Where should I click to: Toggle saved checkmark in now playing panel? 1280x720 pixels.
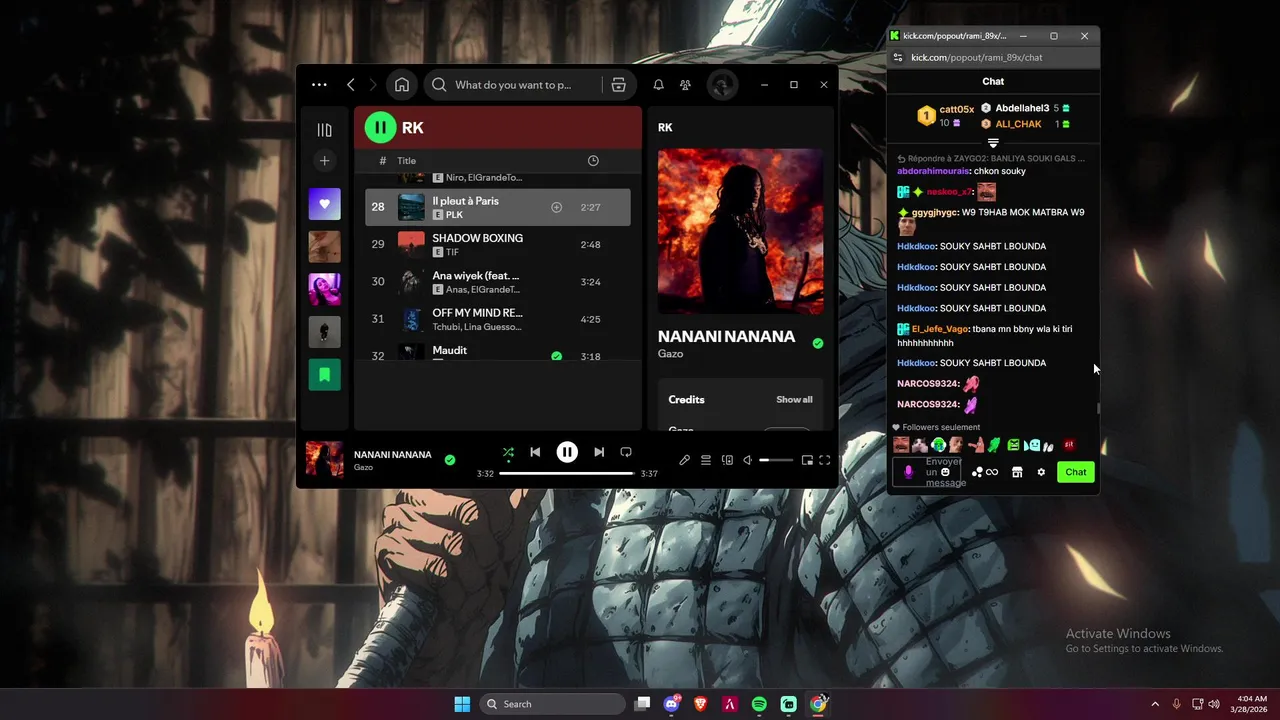point(818,343)
